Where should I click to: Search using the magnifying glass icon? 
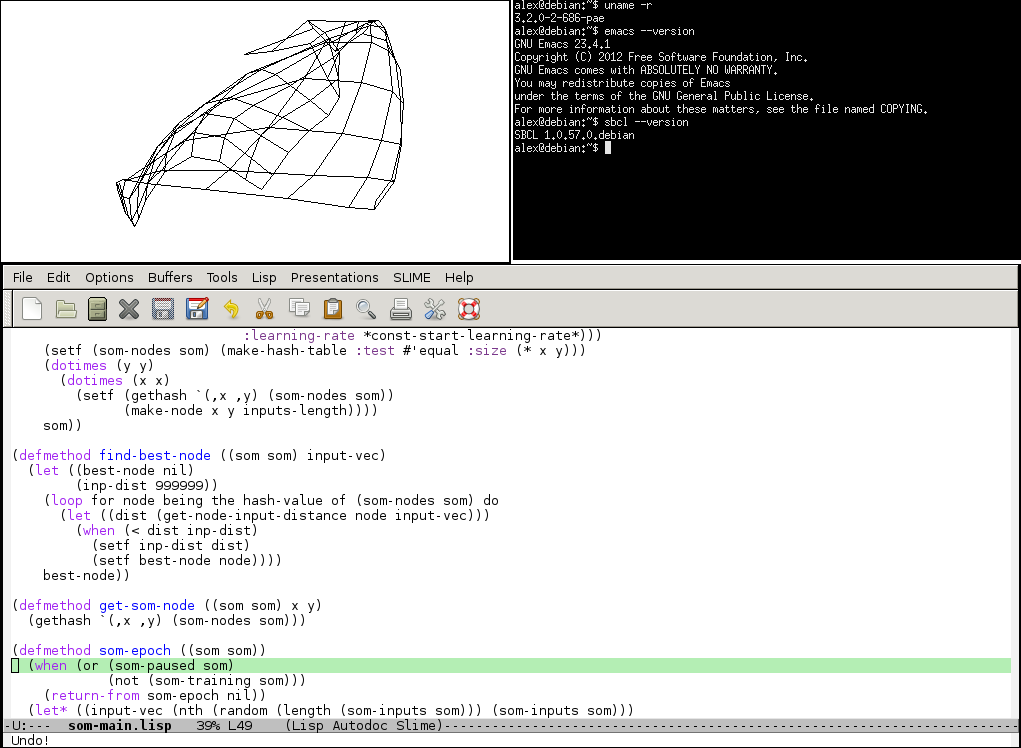[366, 309]
